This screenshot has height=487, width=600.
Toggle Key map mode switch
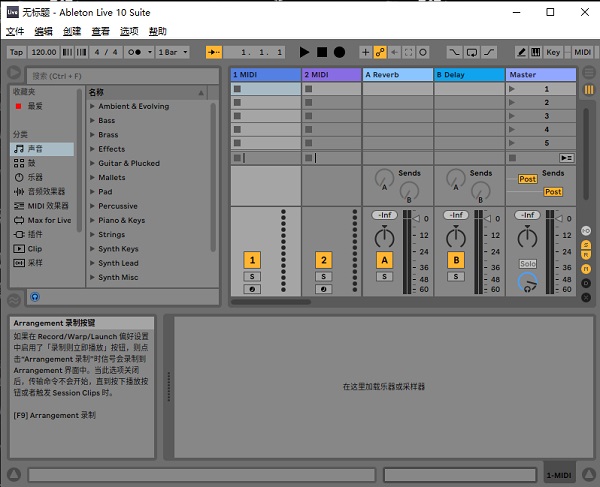[x=553, y=52]
